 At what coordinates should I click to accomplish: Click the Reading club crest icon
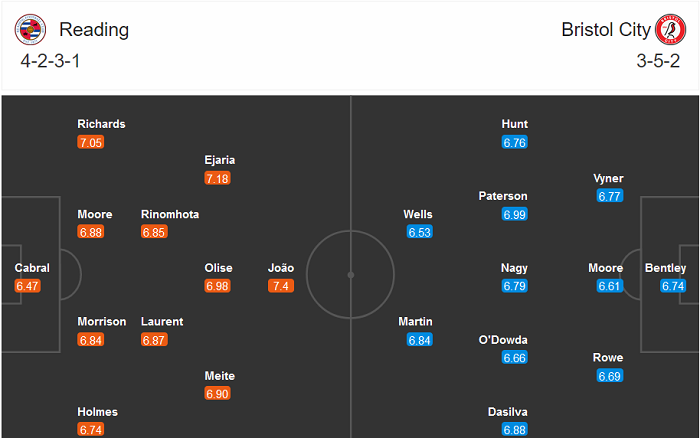click(30, 30)
